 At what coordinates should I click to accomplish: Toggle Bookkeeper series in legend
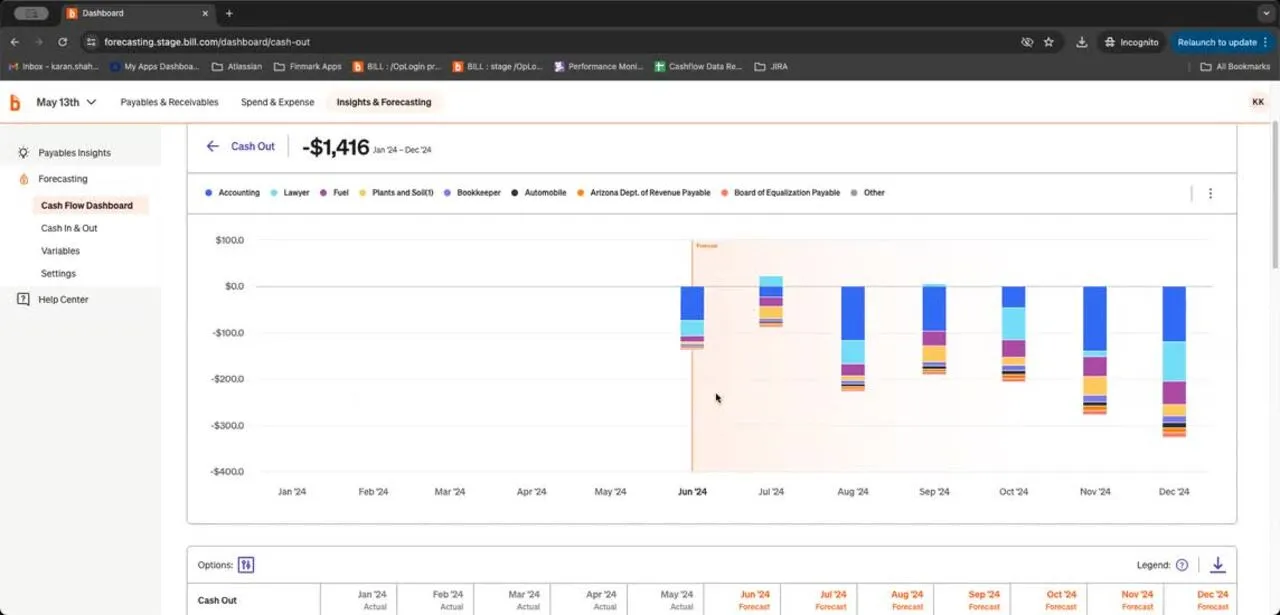[x=472, y=193]
